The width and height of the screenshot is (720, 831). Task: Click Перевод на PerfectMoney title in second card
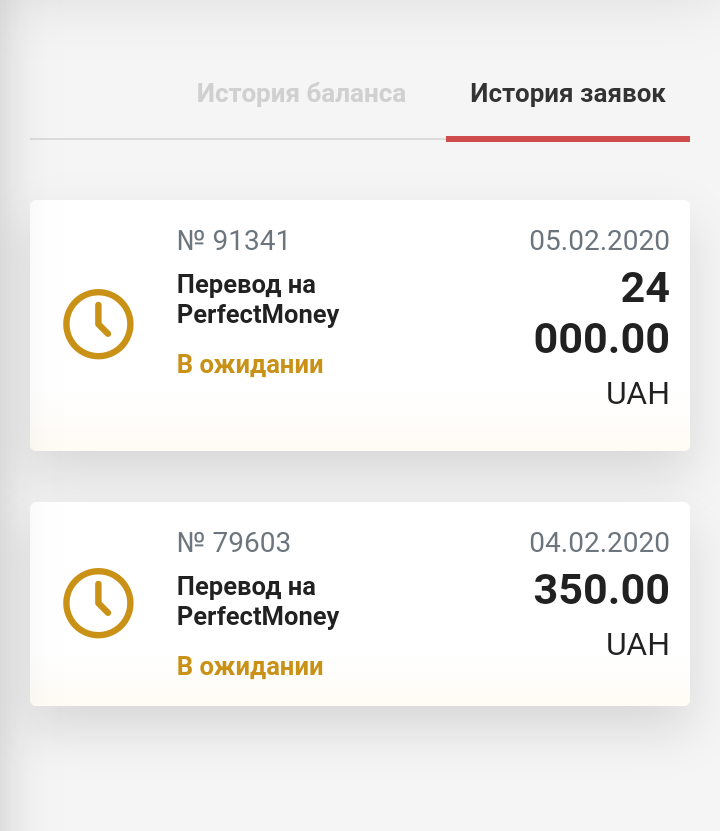tap(258, 602)
